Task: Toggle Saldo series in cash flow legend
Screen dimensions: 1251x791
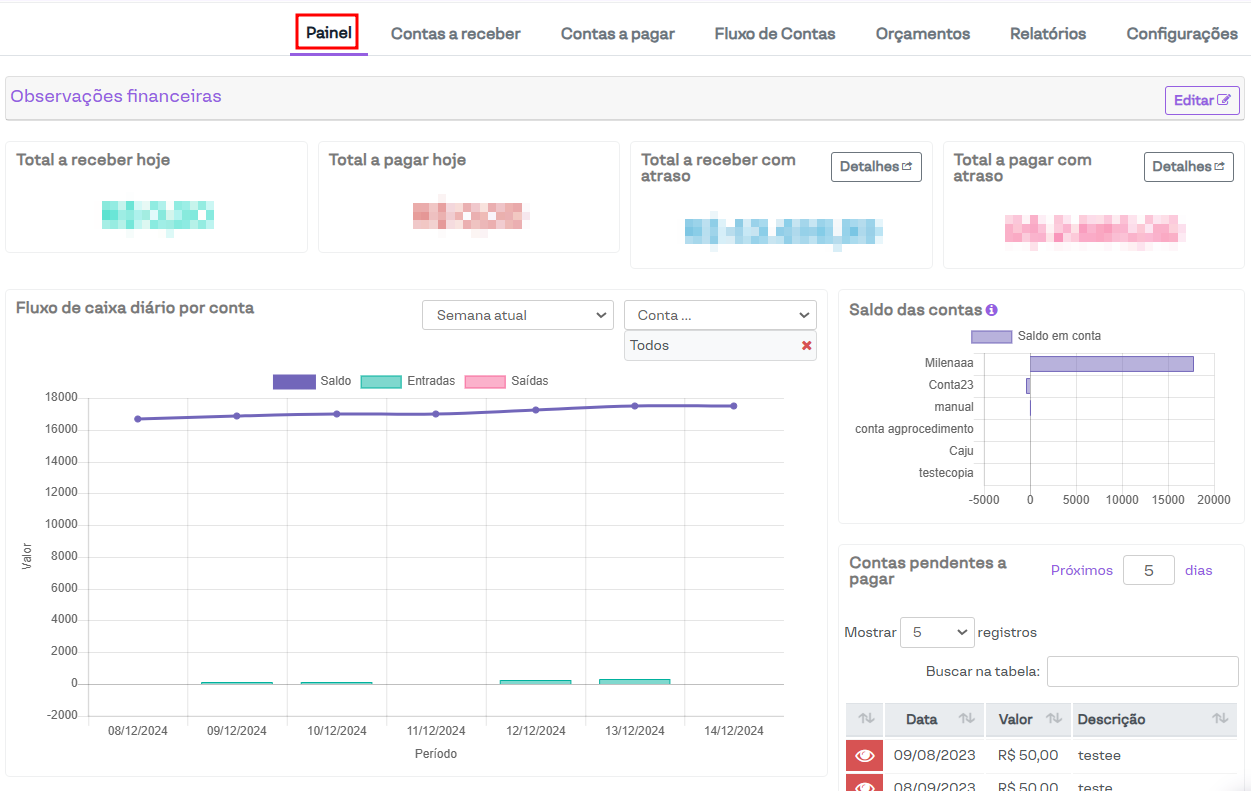Action: tap(294, 381)
